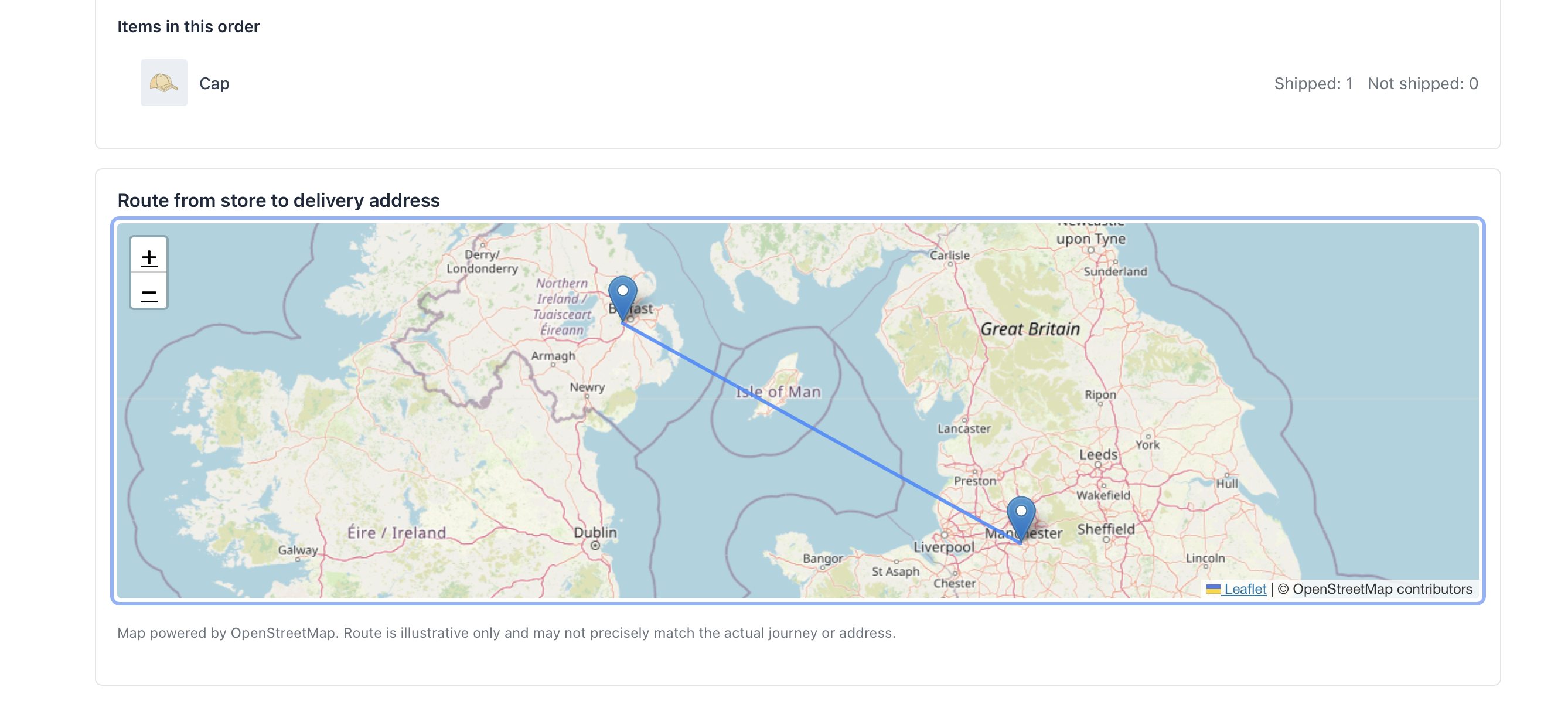Click Route from store to delivery address heading
The height and width of the screenshot is (728, 1568).
pyautogui.click(x=279, y=200)
